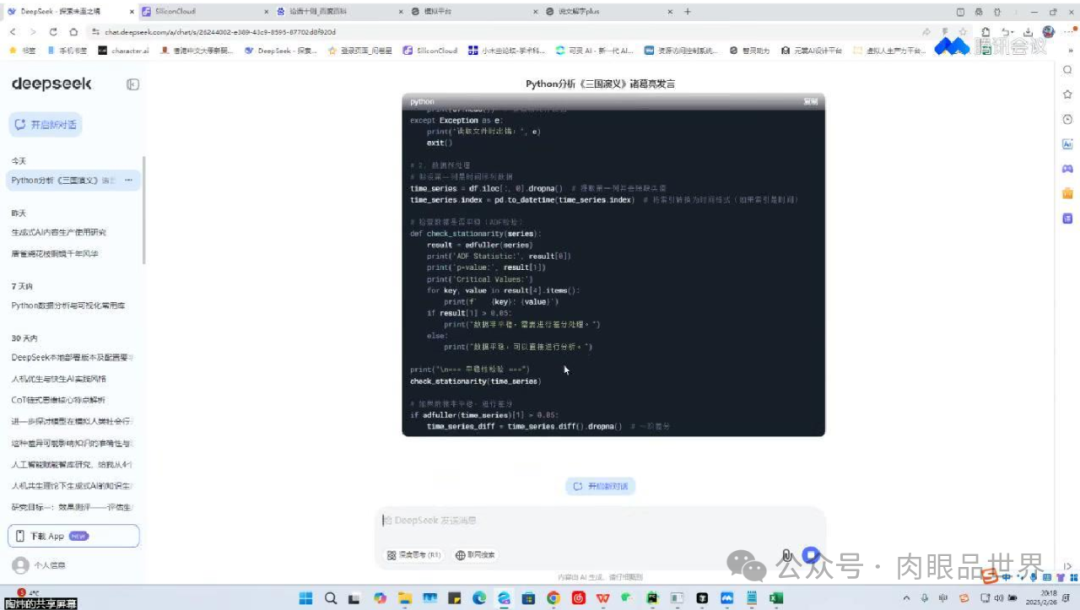1080x610 pixels.
Task: Click the address bar URL
Action: click(x=220, y=32)
